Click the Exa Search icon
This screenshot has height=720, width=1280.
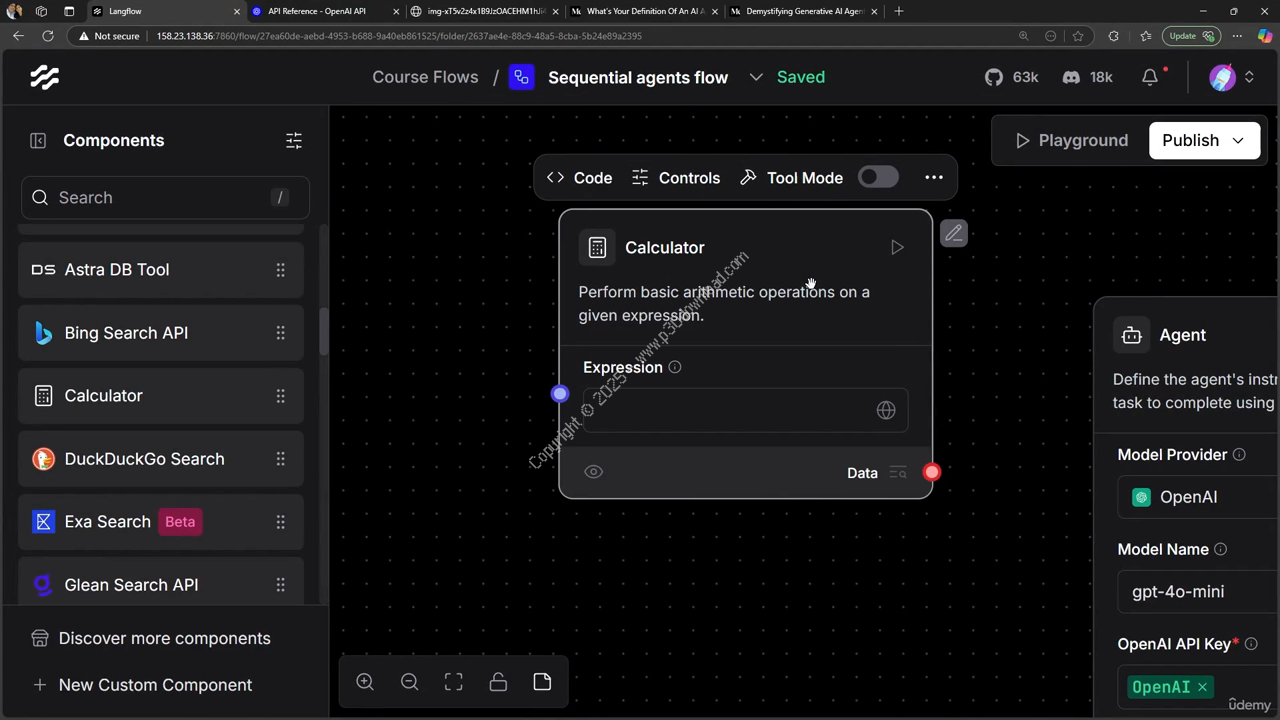[43, 522]
